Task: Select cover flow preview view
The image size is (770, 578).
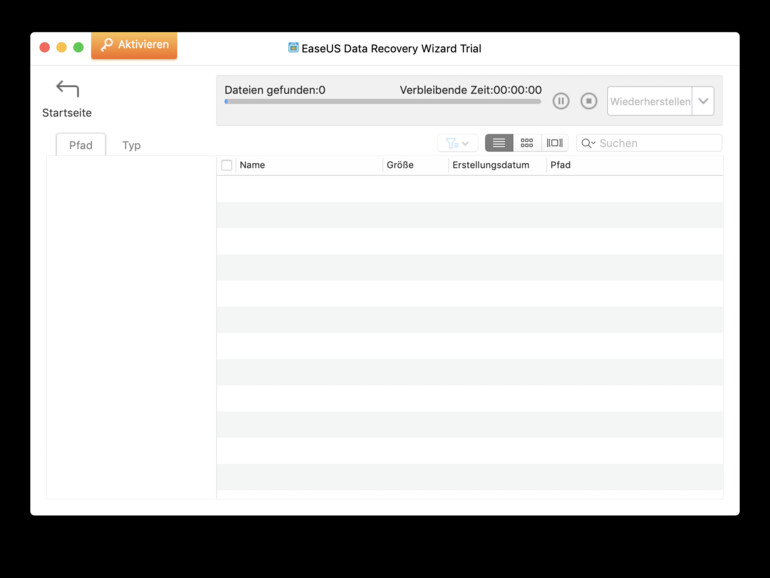Action: 555,143
